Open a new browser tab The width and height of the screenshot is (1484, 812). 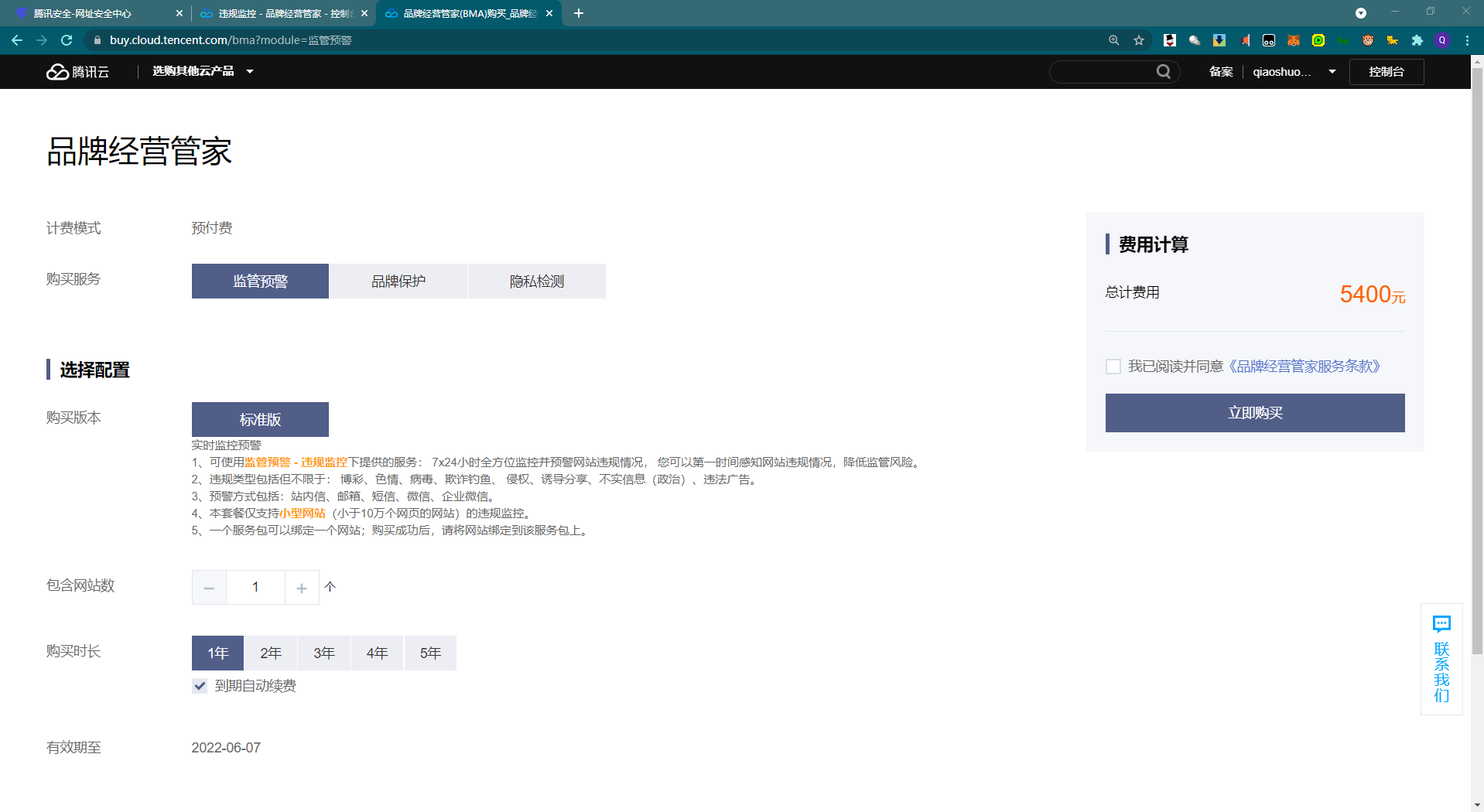(x=579, y=13)
